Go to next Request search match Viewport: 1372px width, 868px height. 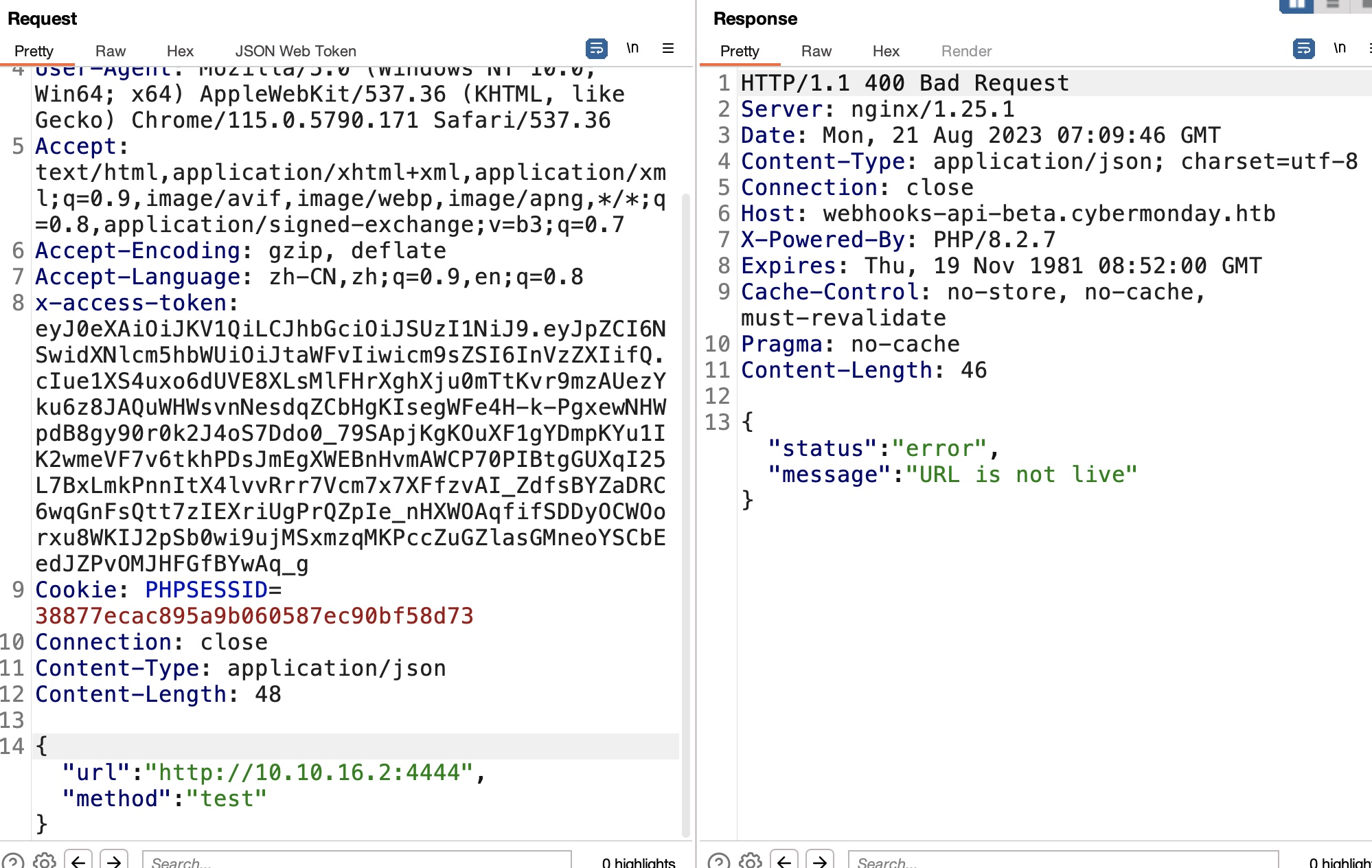[x=114, y=860]
